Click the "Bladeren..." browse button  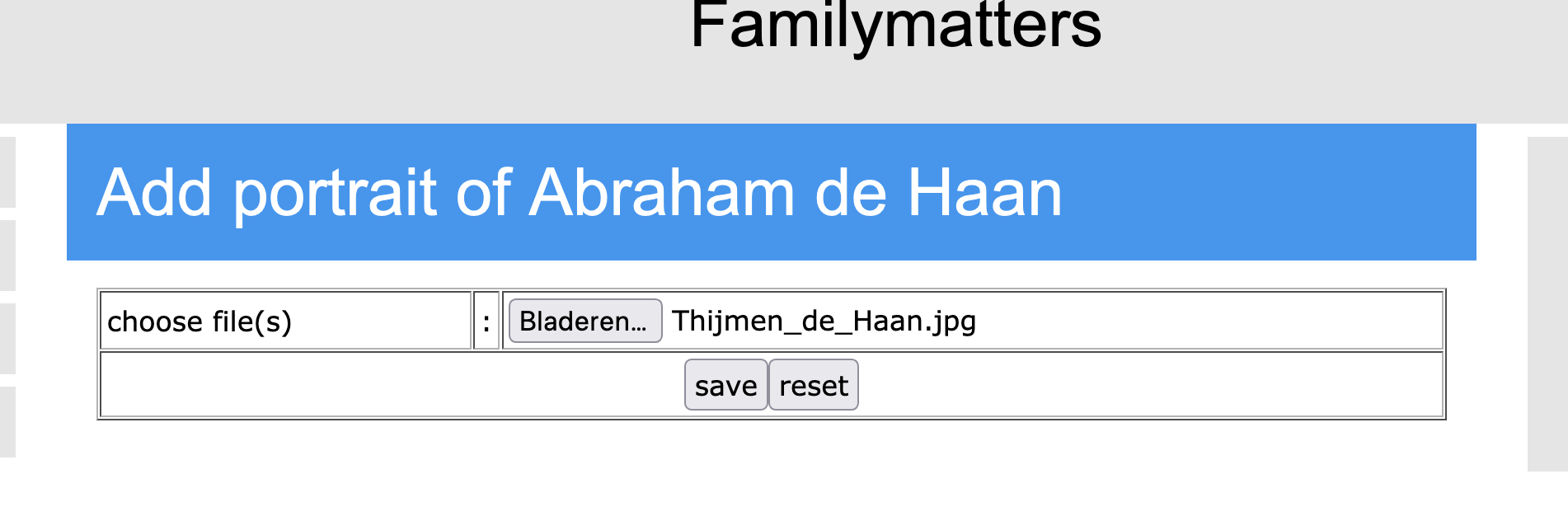pyautogui.click(x=584, y=321)
